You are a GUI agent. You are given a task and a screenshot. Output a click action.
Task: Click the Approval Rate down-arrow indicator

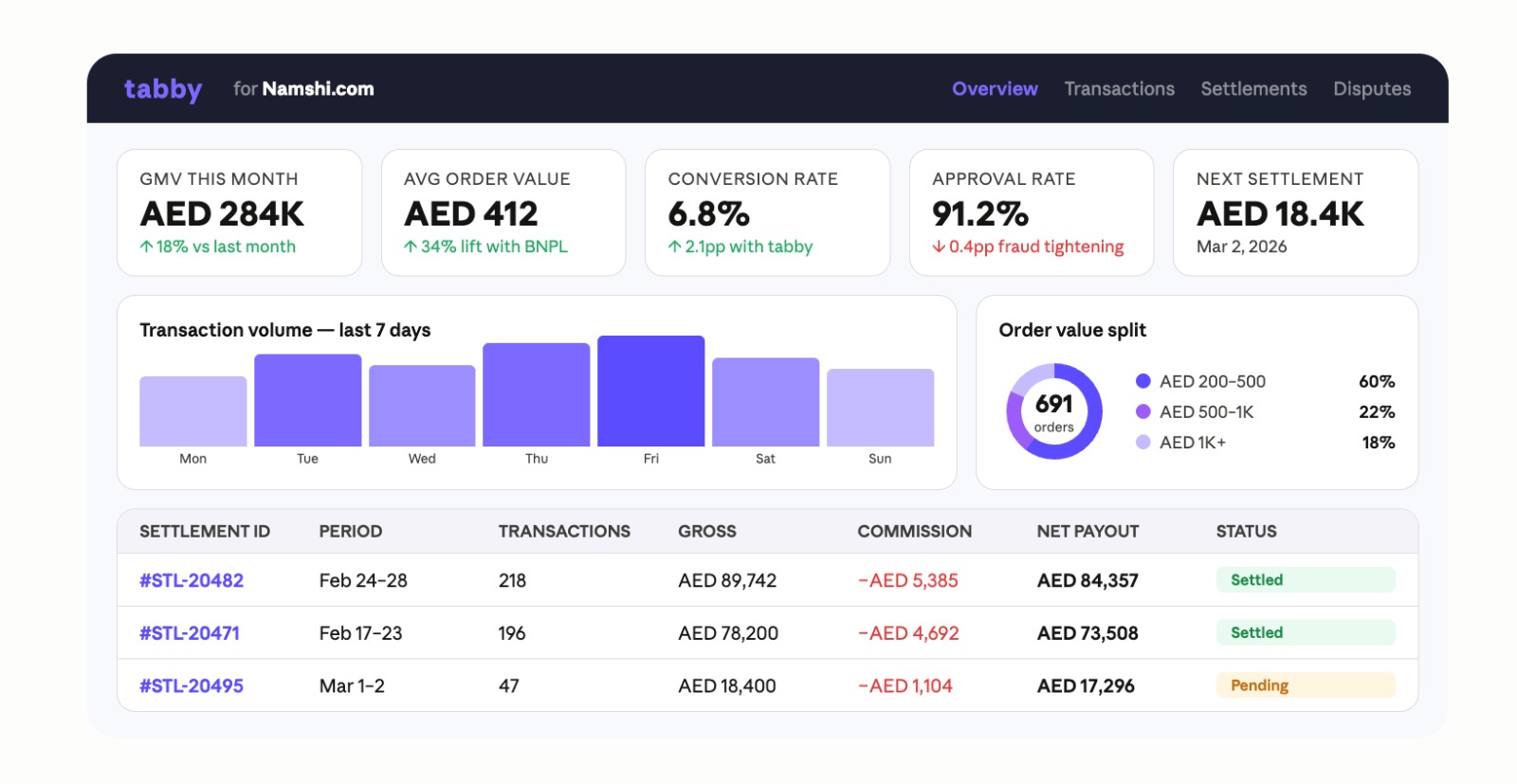(939, 246)
